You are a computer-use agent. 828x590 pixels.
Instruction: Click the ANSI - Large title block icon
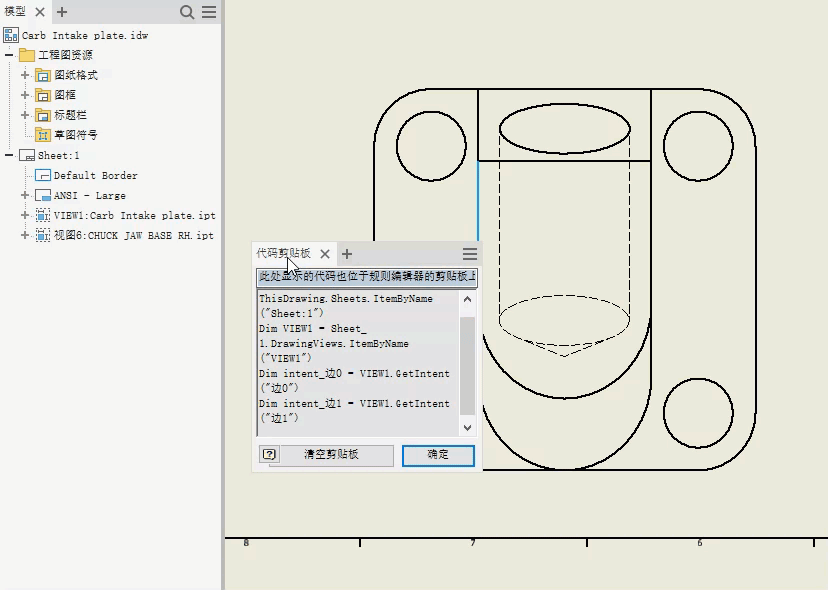pos(43,195)
